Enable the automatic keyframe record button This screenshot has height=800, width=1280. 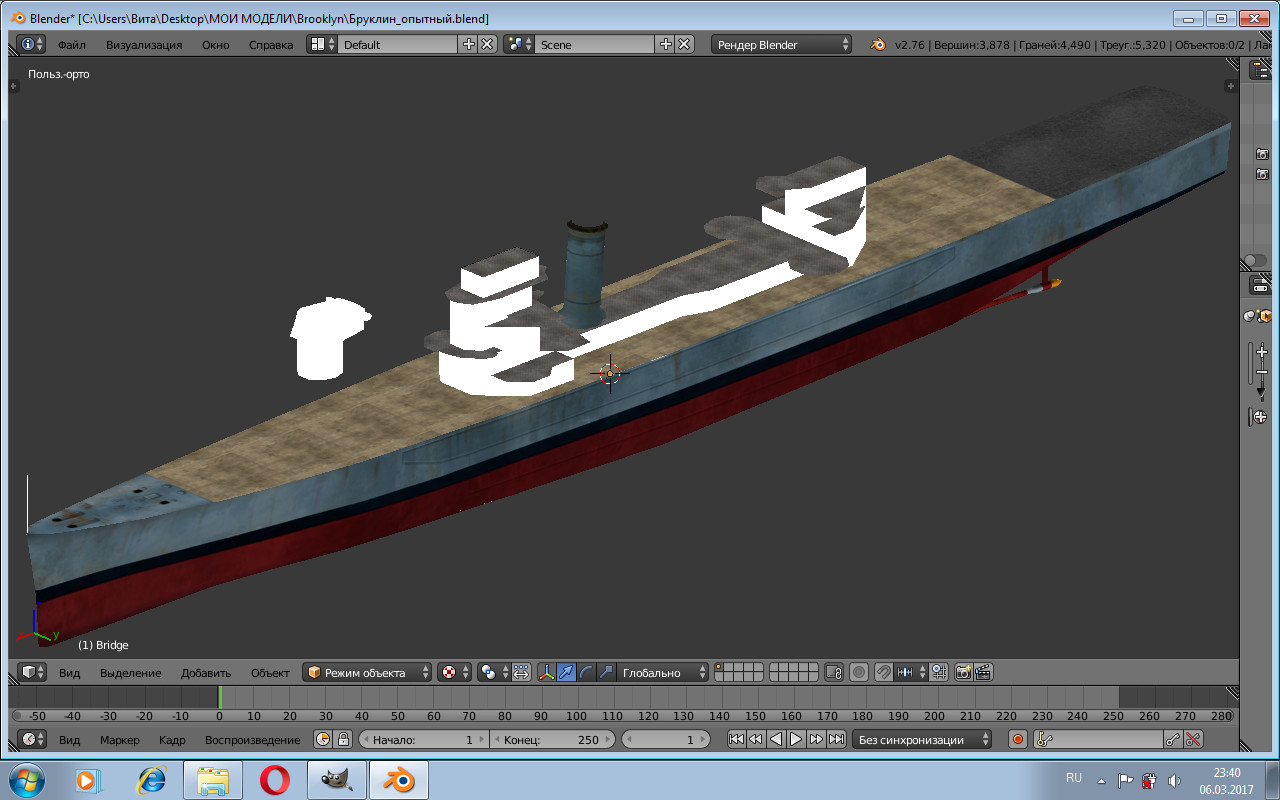pyautogui.click(x=1018, y=740)
